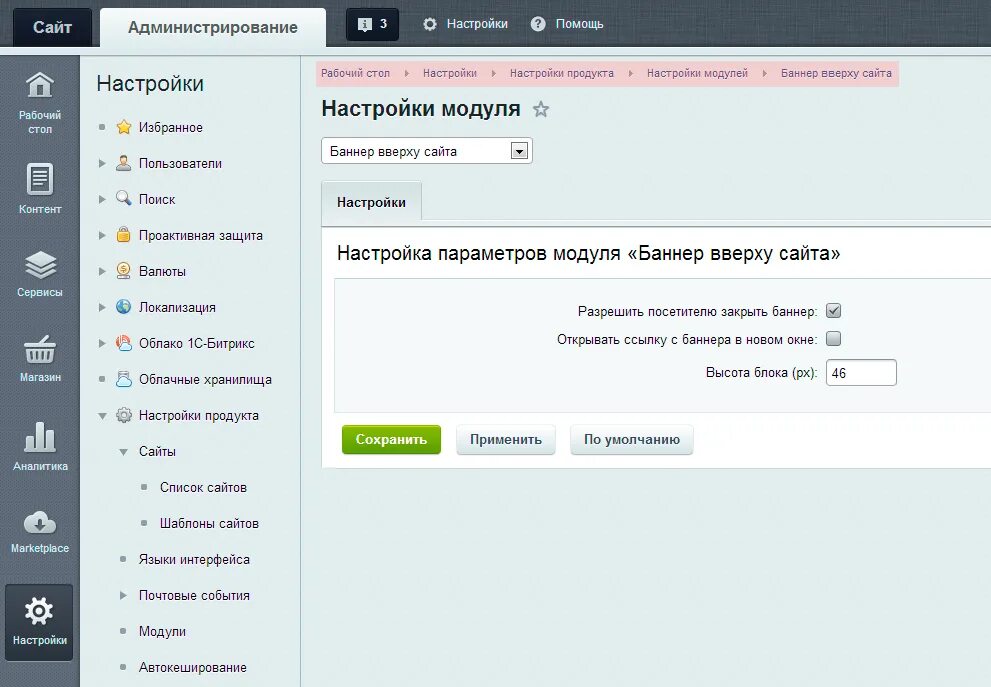Click the Проактивная защита lock icon

pos(124,234)
